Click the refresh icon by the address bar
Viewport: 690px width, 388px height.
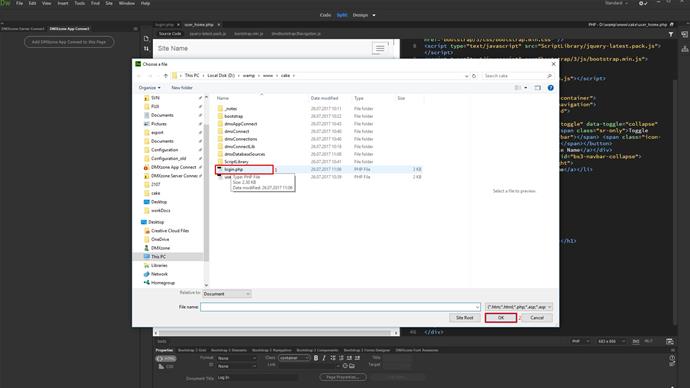coord(474,76)
